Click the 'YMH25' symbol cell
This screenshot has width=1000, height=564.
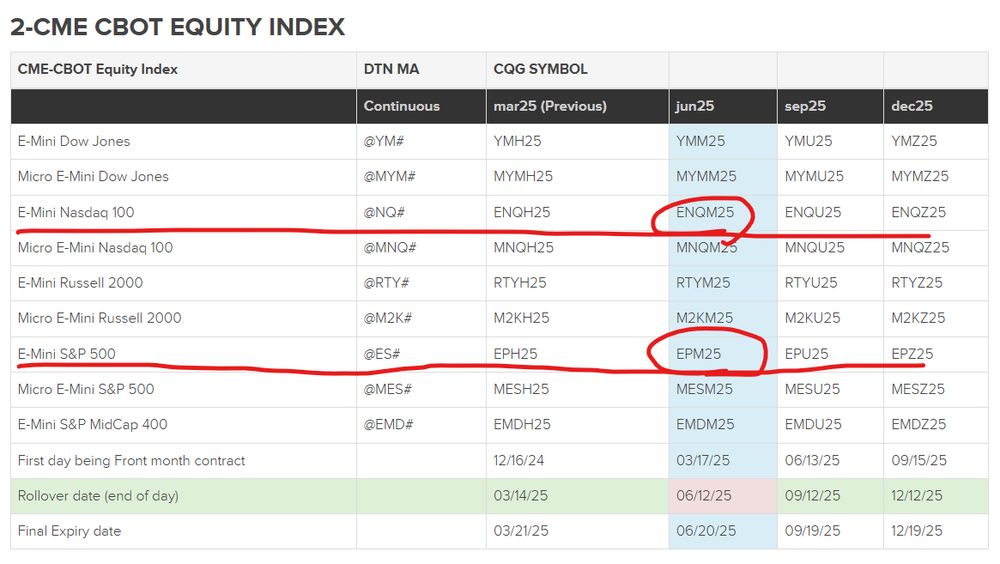[517, 141]
